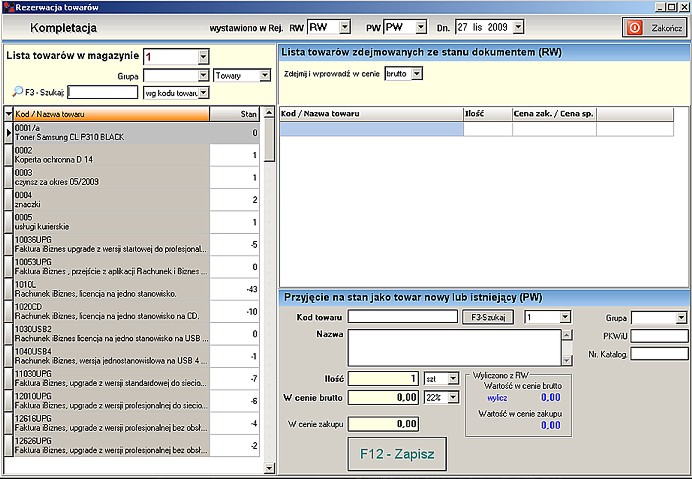Open the brutto price type dropdown

click(x=417, y=73)
